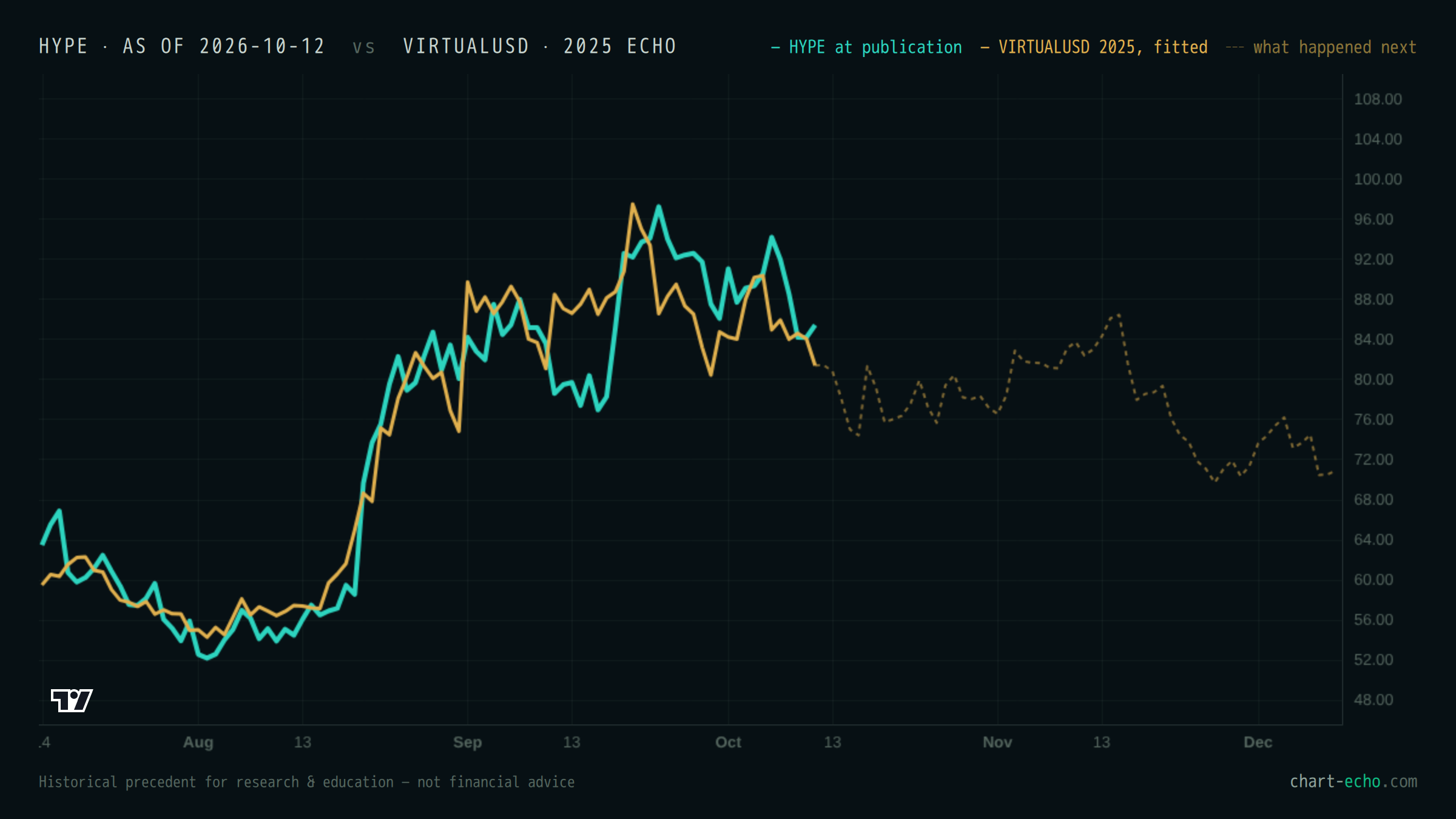Click the Sep date axis label
Image resolution: width=1456 pixels, height=819 pixels.
click(x=467, y=743)
